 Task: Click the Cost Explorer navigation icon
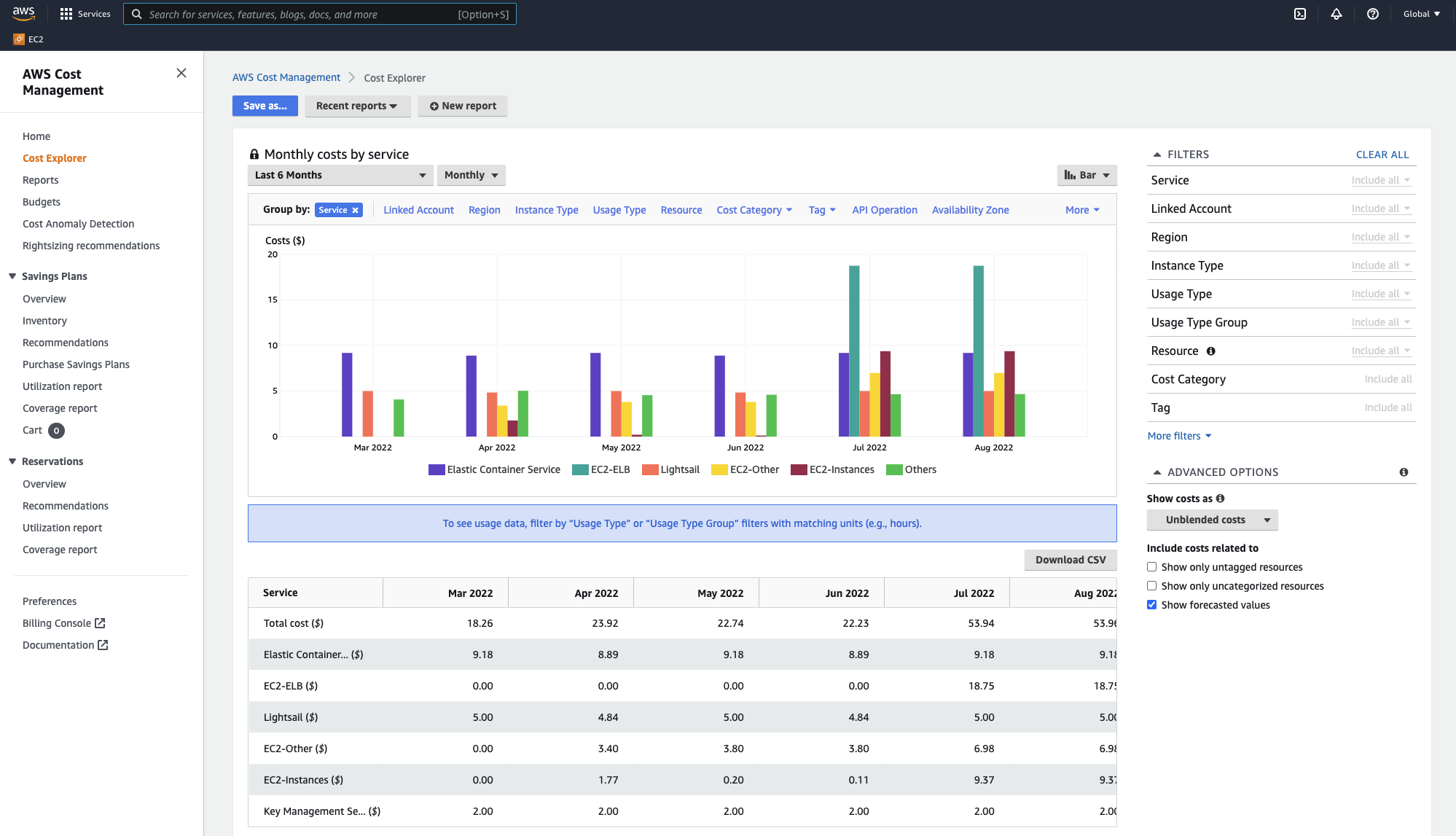pos(54,158)
